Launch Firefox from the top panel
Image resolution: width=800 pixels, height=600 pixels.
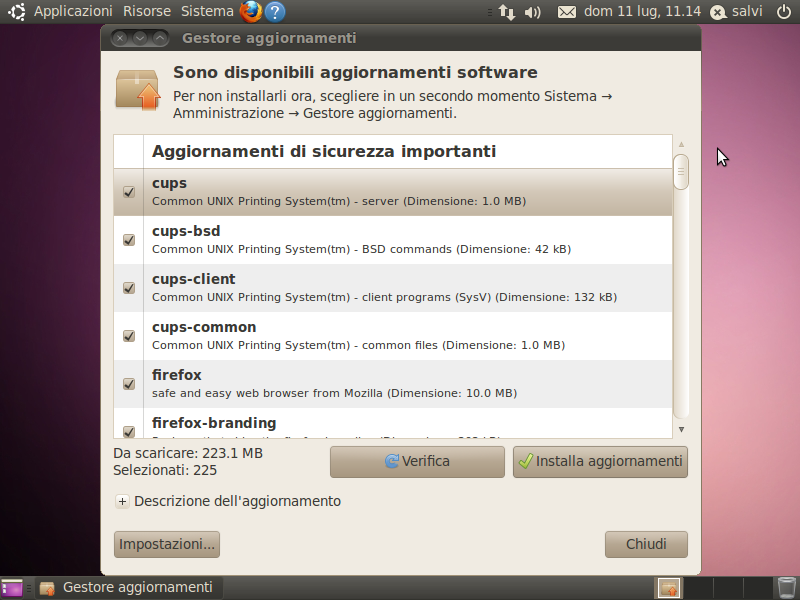251,11
